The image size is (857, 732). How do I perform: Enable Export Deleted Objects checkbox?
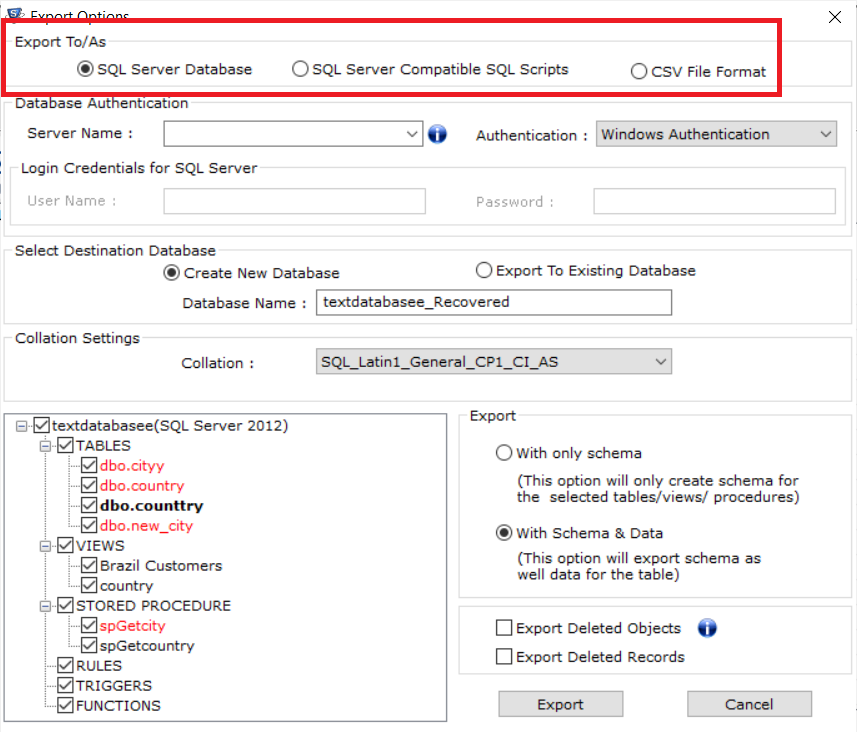(504, 628)
